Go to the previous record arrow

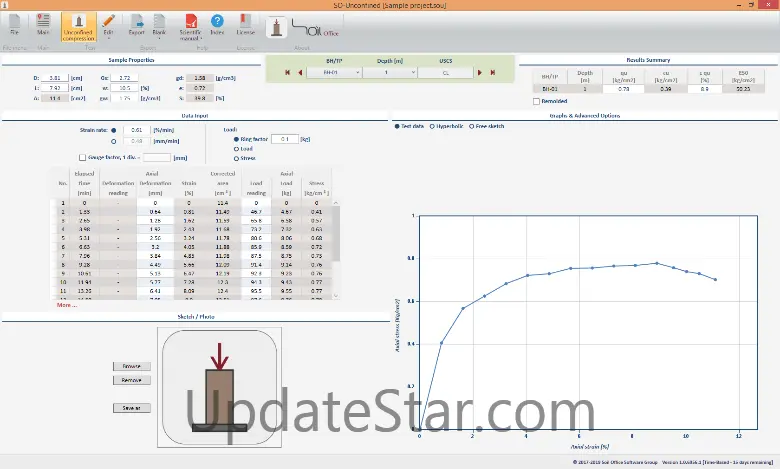(300, 73)
